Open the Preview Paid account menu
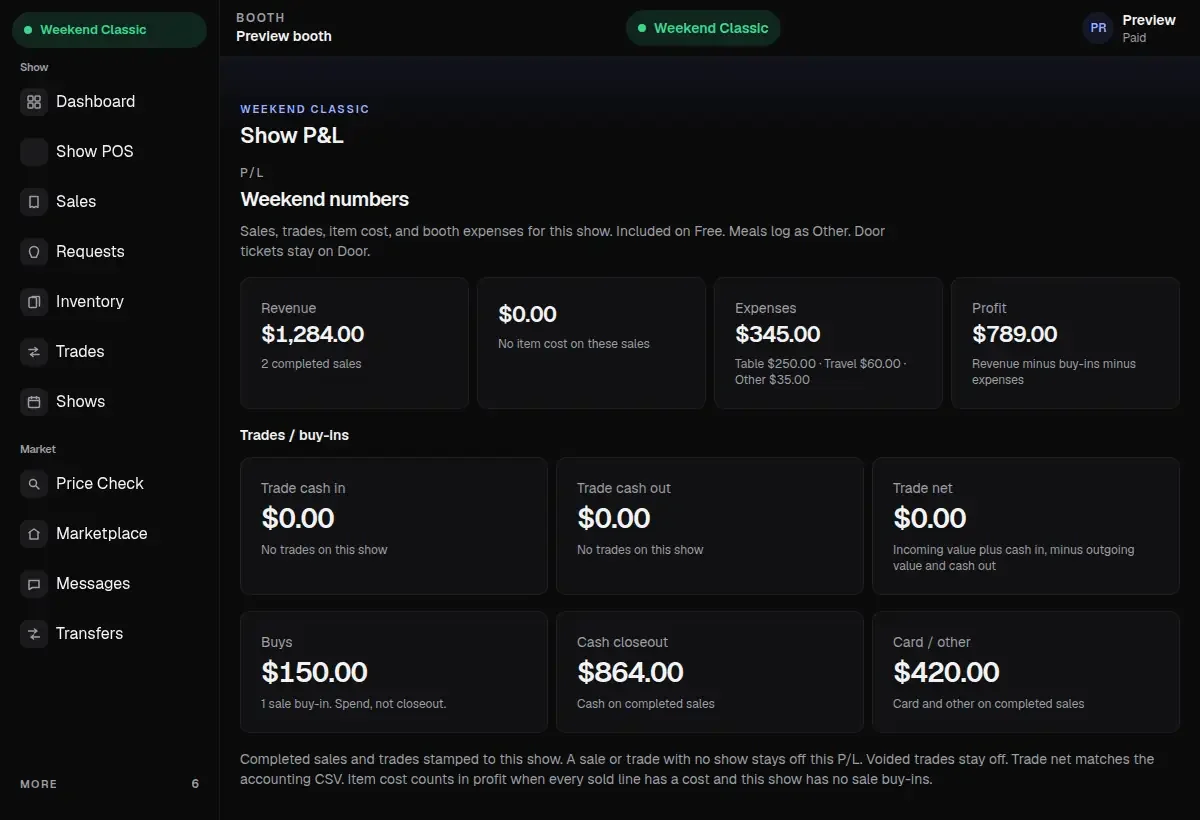The image size is (1200, 820). point(1131,28)
